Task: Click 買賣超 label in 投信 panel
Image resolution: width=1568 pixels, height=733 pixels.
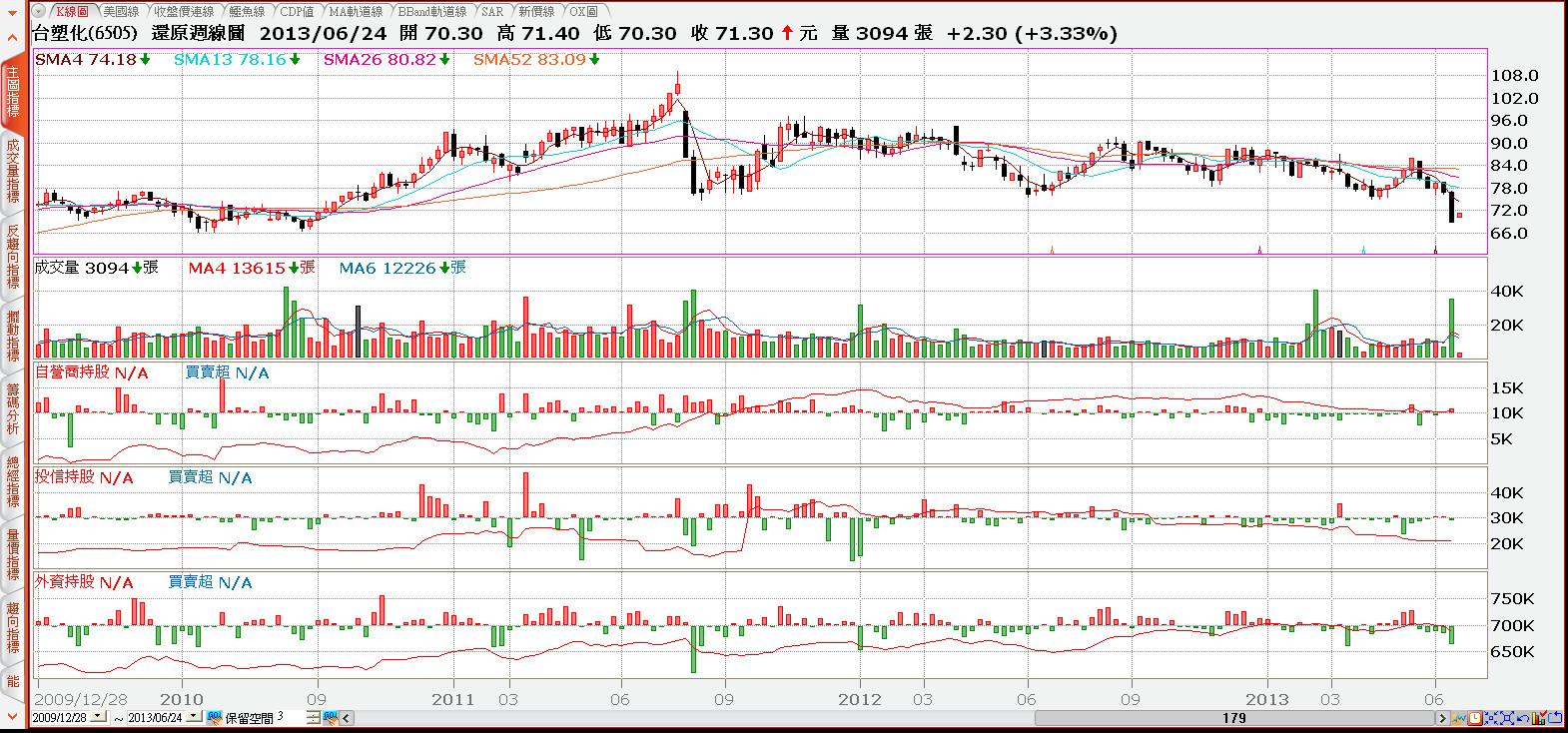Action: (x=191, y=477)
